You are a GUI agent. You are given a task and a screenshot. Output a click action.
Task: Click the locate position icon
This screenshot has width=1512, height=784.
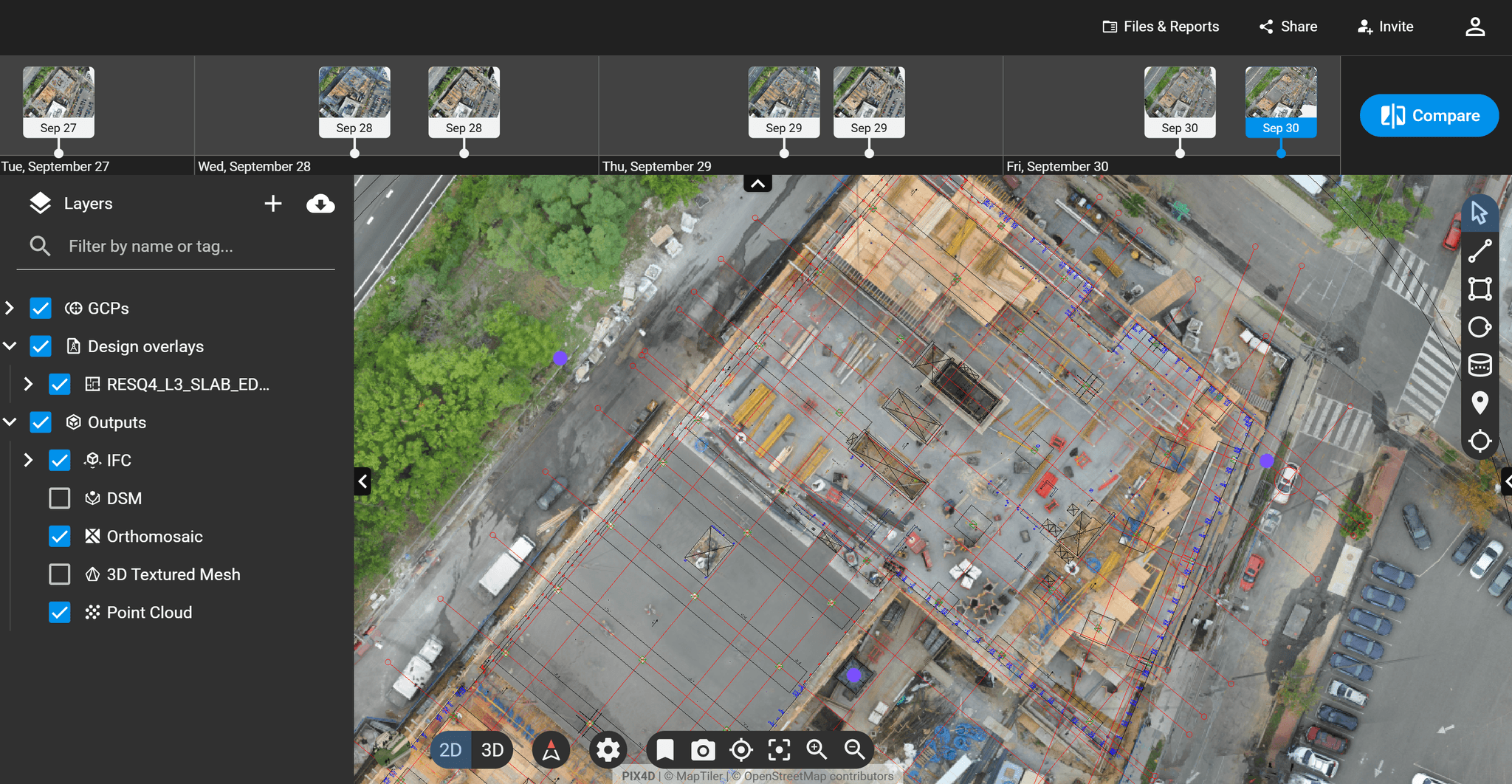[x=740, y=750]
